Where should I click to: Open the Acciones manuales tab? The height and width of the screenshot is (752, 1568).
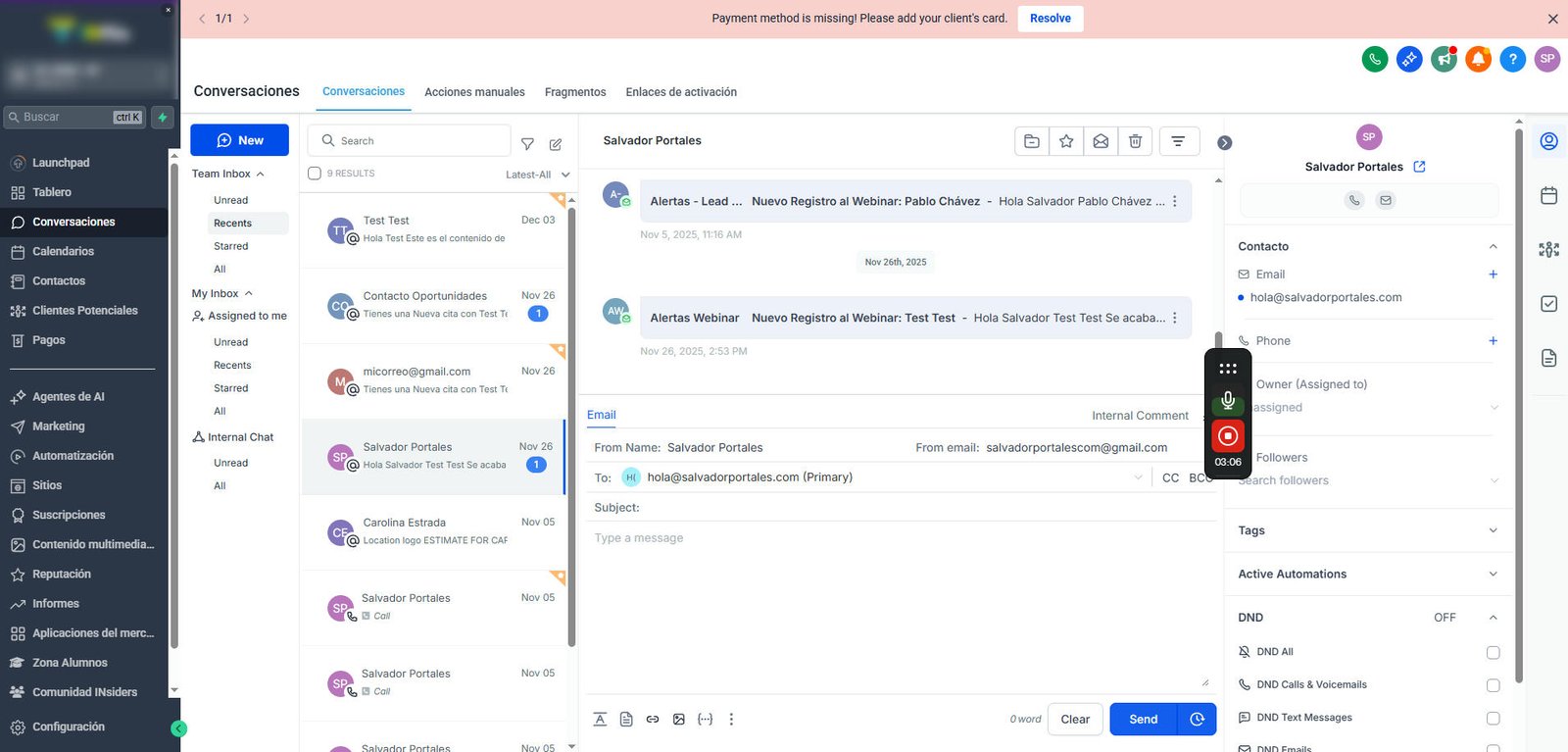[x=474, y=92]
